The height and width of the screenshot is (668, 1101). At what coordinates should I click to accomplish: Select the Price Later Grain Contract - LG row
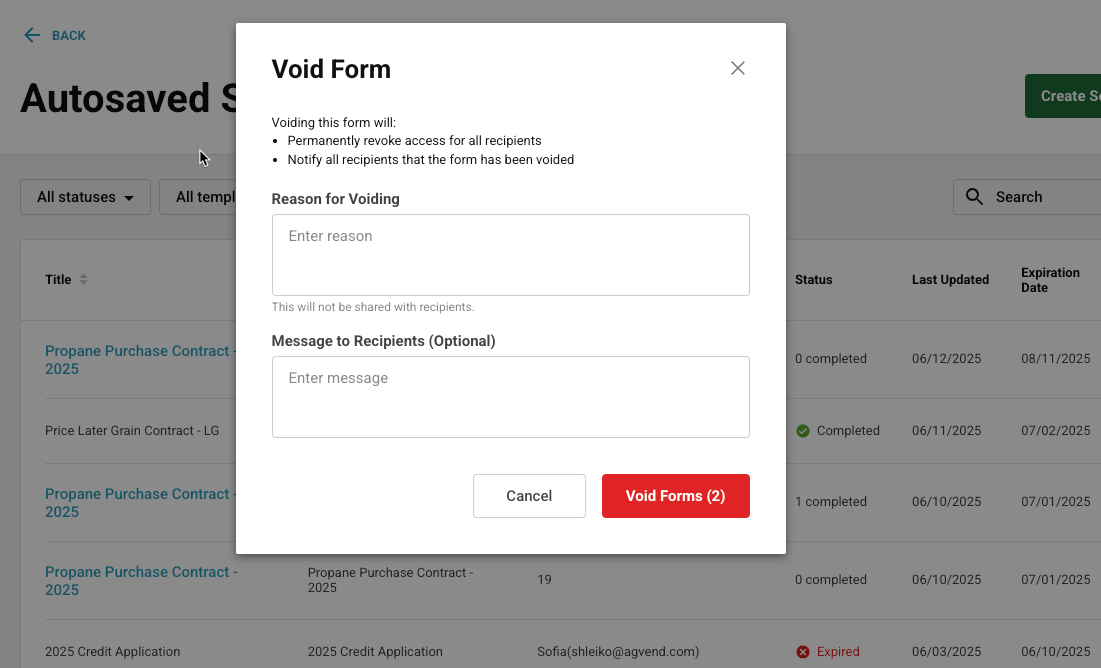pos(132,431)
